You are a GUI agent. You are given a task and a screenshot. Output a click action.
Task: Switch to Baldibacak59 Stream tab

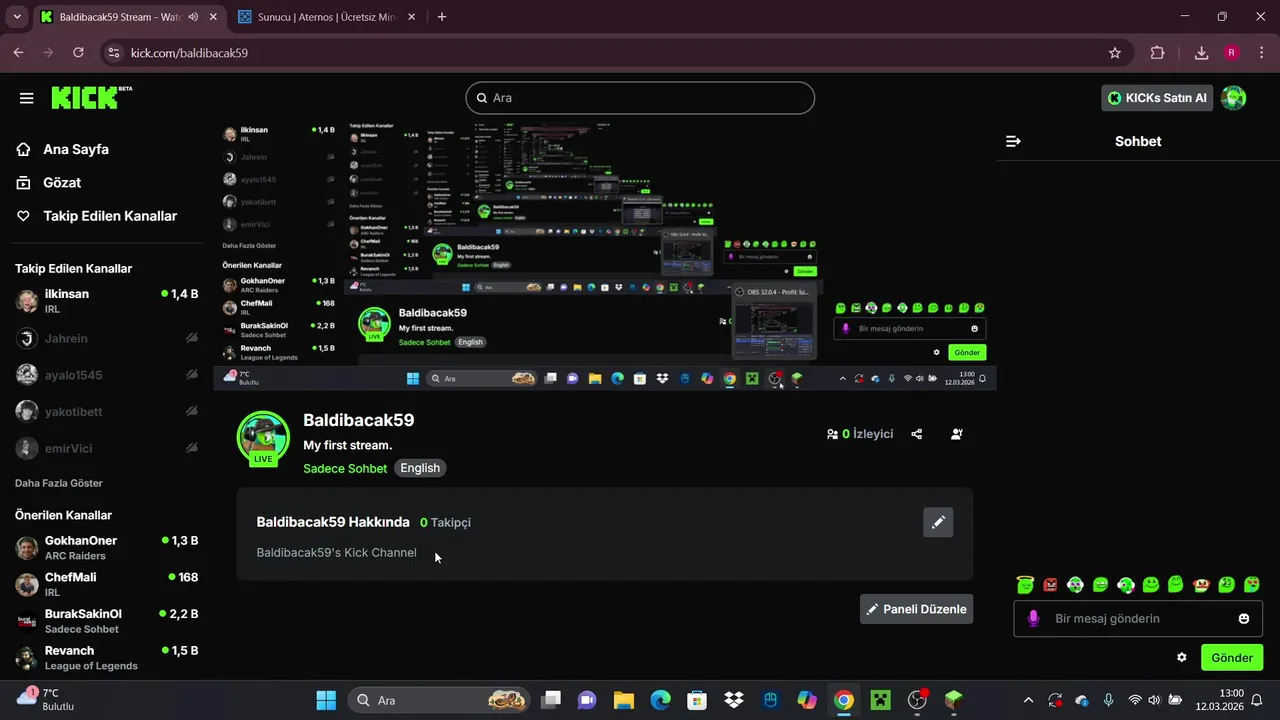click(117, 17)
